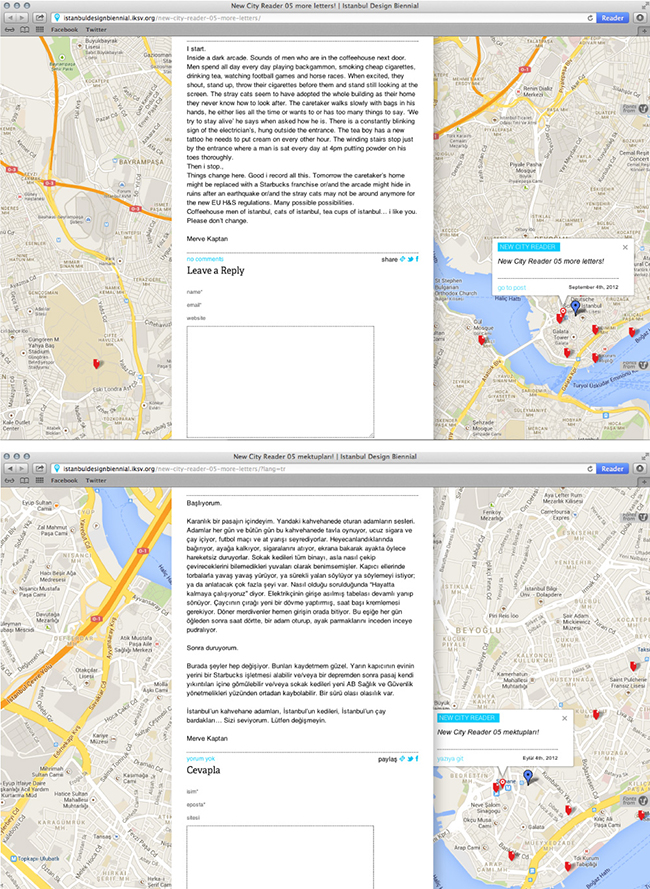The height and width of the screenshot is (889, 650).
Task: Go back in the Turkish page window
Action: tap(10, 468)
